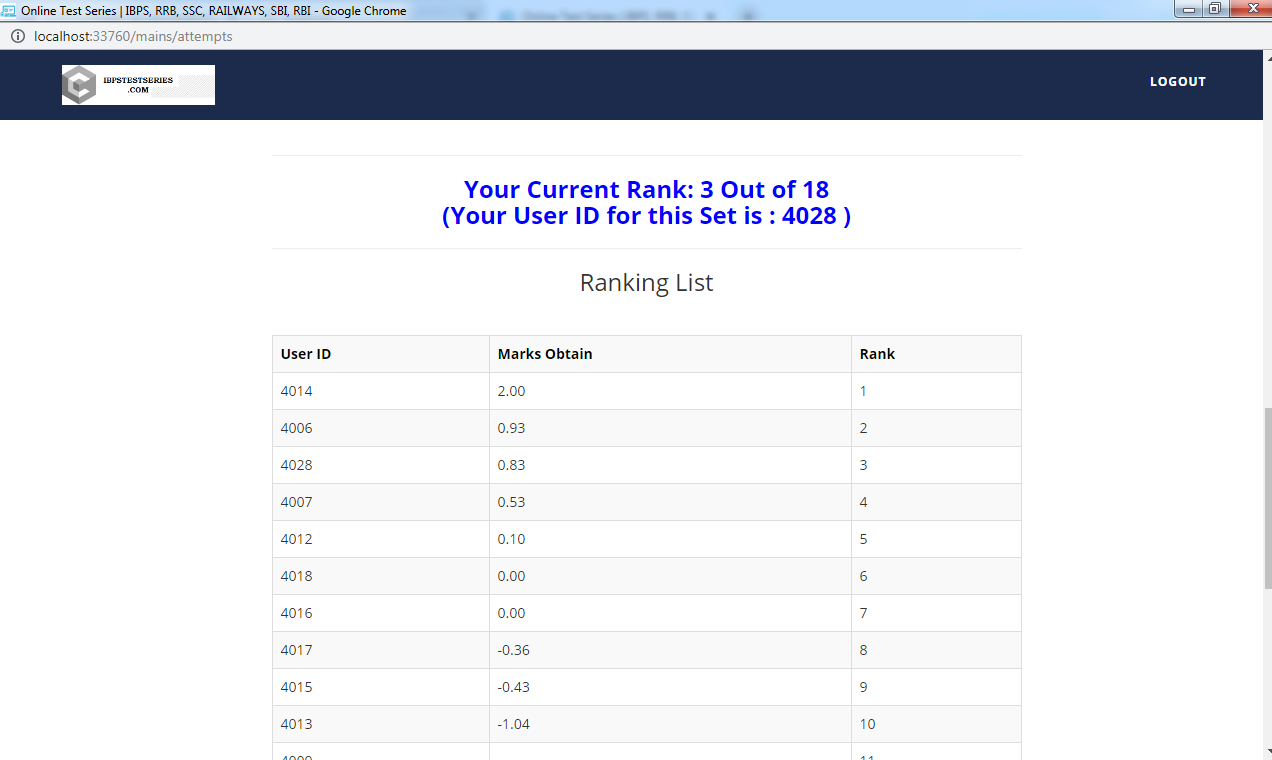Click User ID 4015 link
This screenshot has width=1272, height=760.
point(296,687)
